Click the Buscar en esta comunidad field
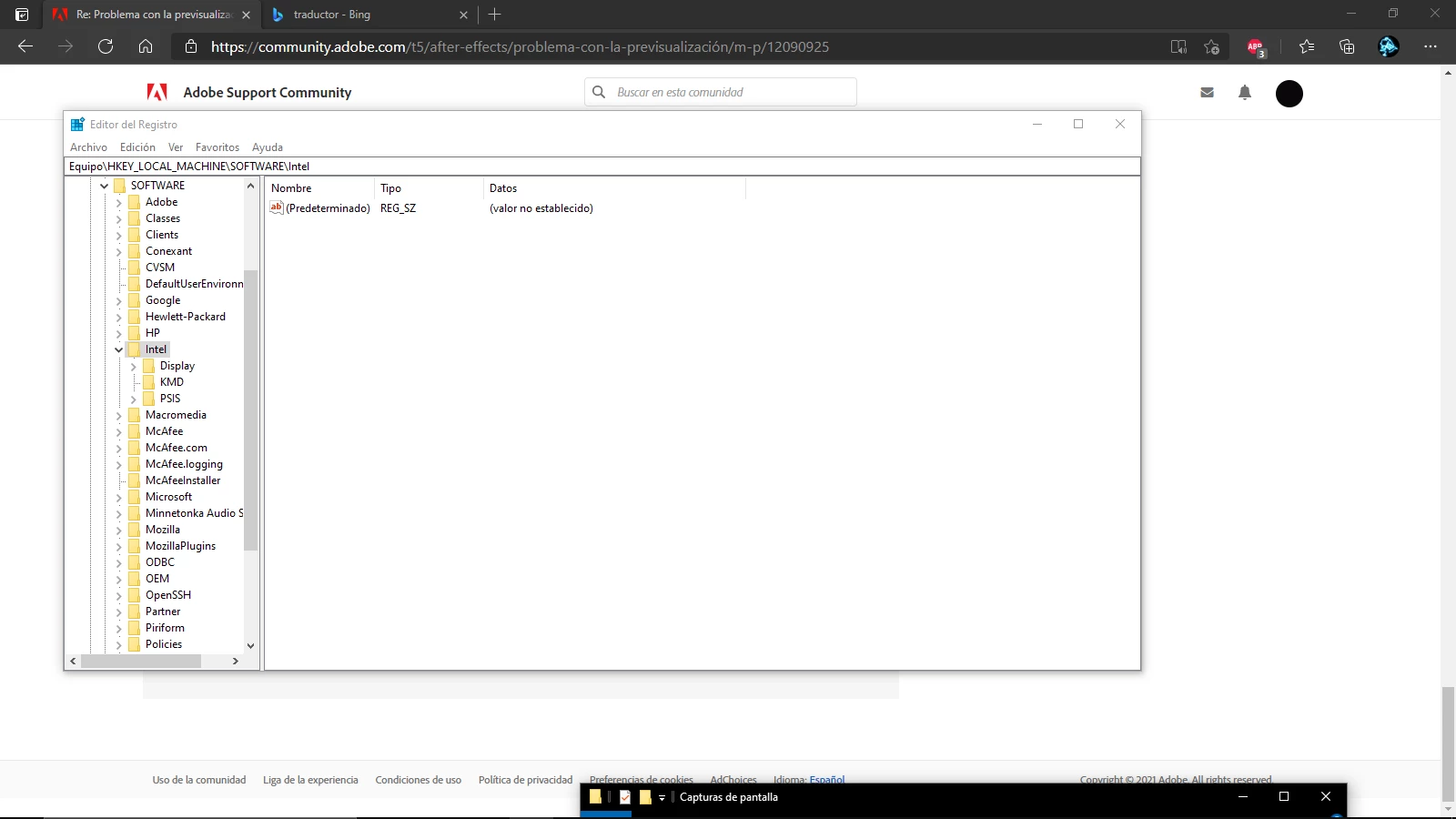Screen dimensions: 1456x819 tap(721, 92)
